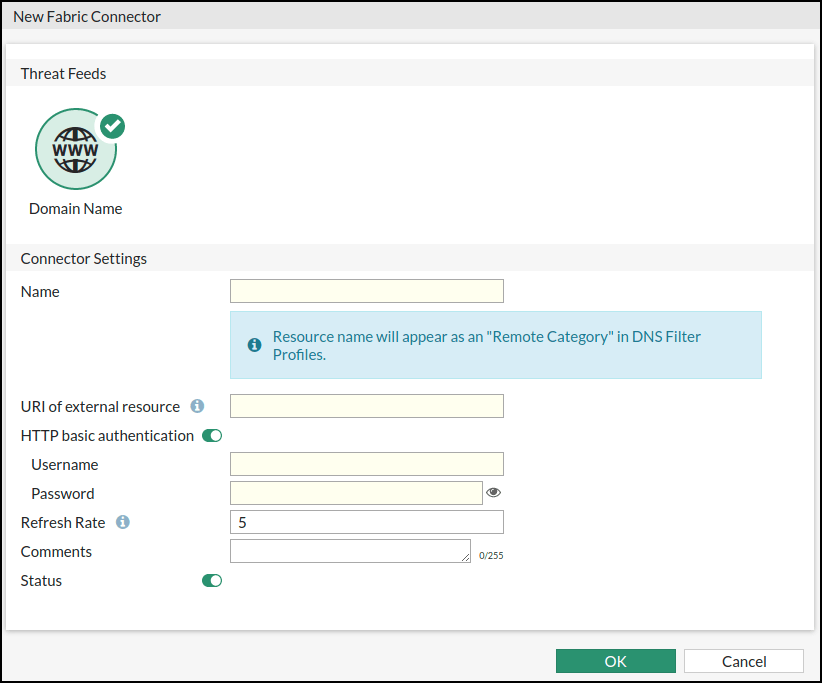Screen dimensions: 822x683
Task: Turn off the Status toggle
Action: tap(212, 581)
